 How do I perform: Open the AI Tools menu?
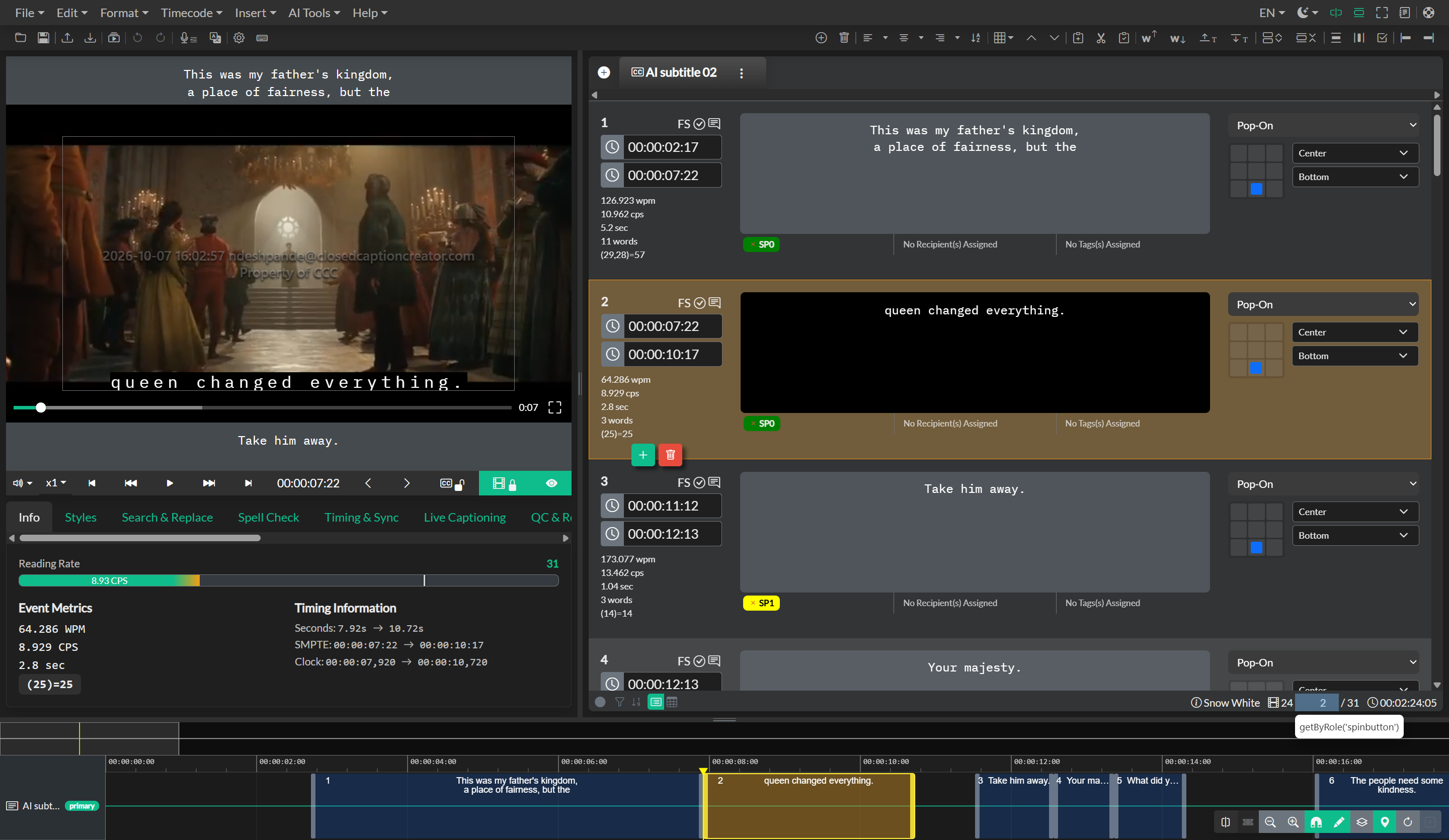(314, 13)
